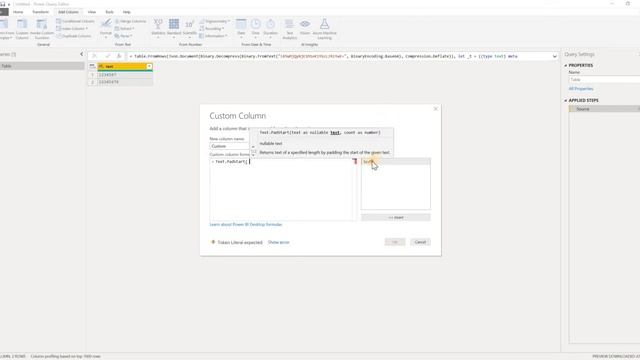Screen dimensions: 640x360
Task: Open the Tools tab
Action: (x=109, y=12)
